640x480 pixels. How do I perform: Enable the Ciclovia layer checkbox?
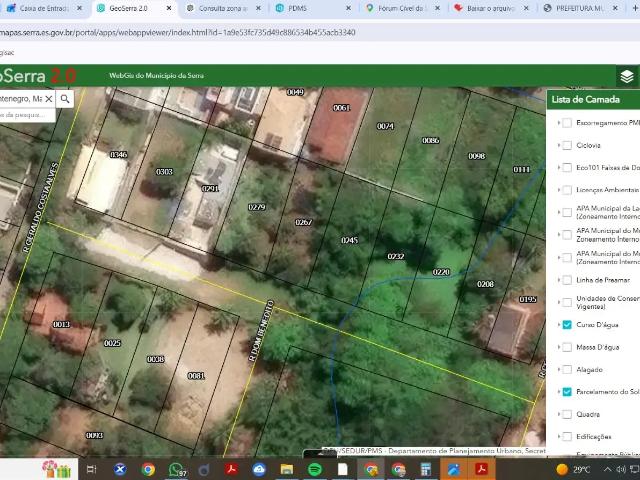567,145
